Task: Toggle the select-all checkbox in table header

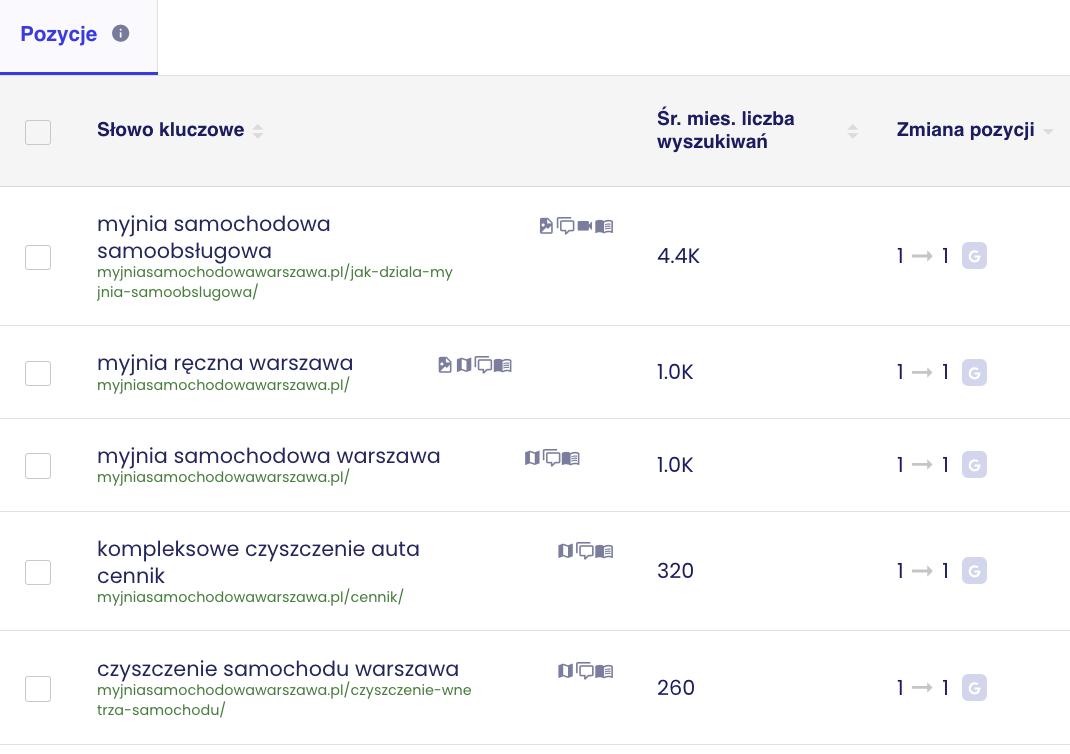Action: [x=38, y=132]
